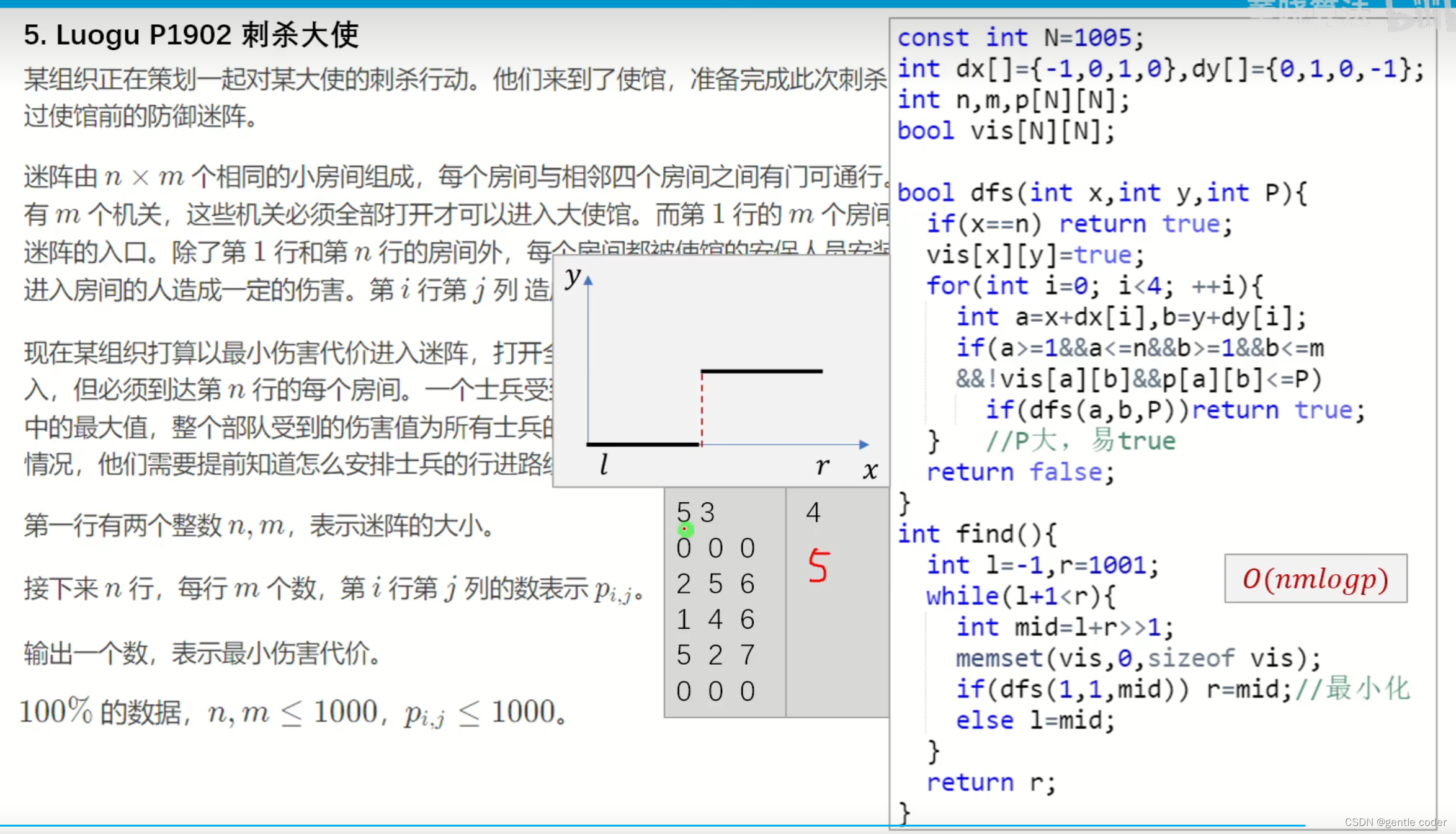Click the red handwritten 5 annotation
Image resolution: width=1456 pixels, height=834 pixels.
click(819, 565)
